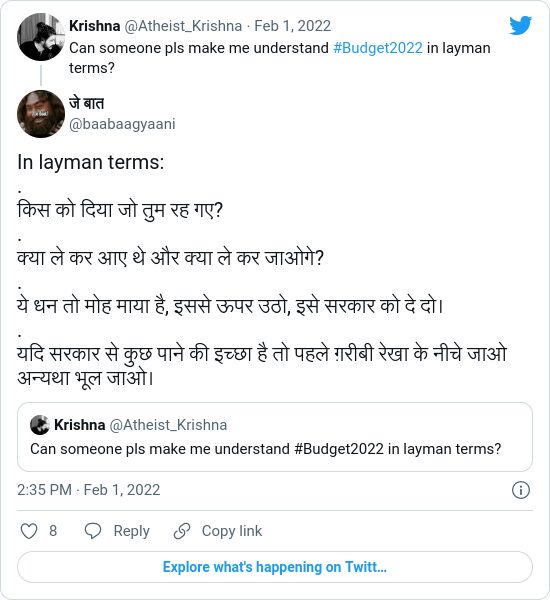550x600 pixels.
Task: Click the reply speech bubble icon
Action: point(93,531)
